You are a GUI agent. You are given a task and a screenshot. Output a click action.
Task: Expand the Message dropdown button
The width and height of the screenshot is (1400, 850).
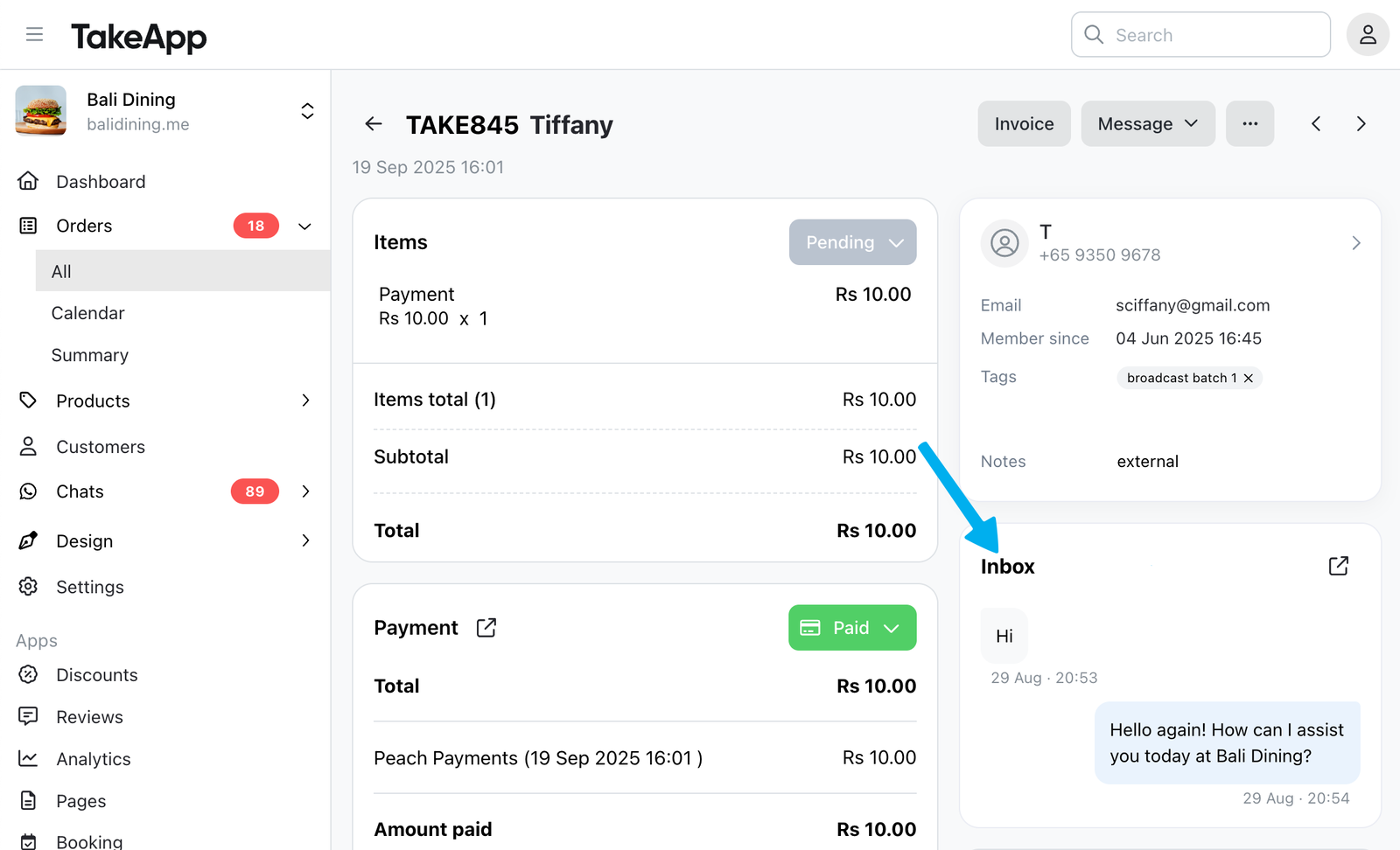(x=1148, y=123)
